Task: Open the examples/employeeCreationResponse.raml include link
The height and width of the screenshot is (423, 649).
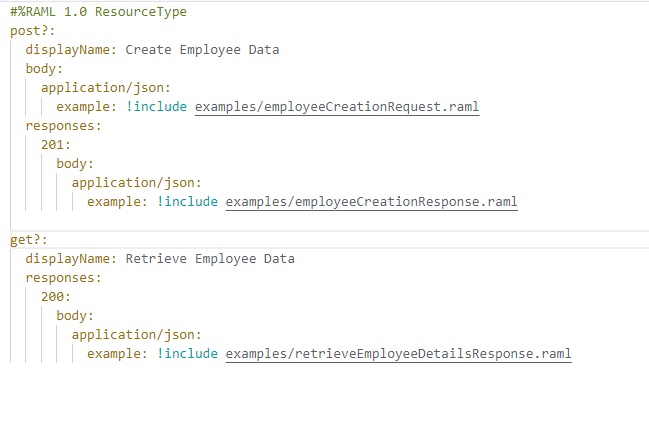Action: coord(372,202)
